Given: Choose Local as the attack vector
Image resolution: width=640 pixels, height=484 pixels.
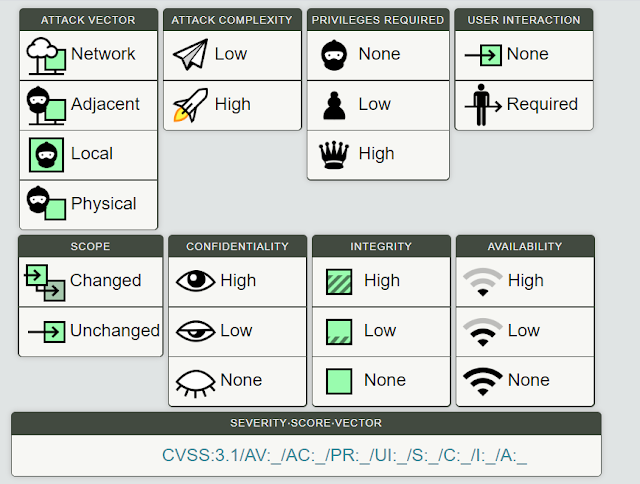Looking at the screenshot, I should click(88, 154).
